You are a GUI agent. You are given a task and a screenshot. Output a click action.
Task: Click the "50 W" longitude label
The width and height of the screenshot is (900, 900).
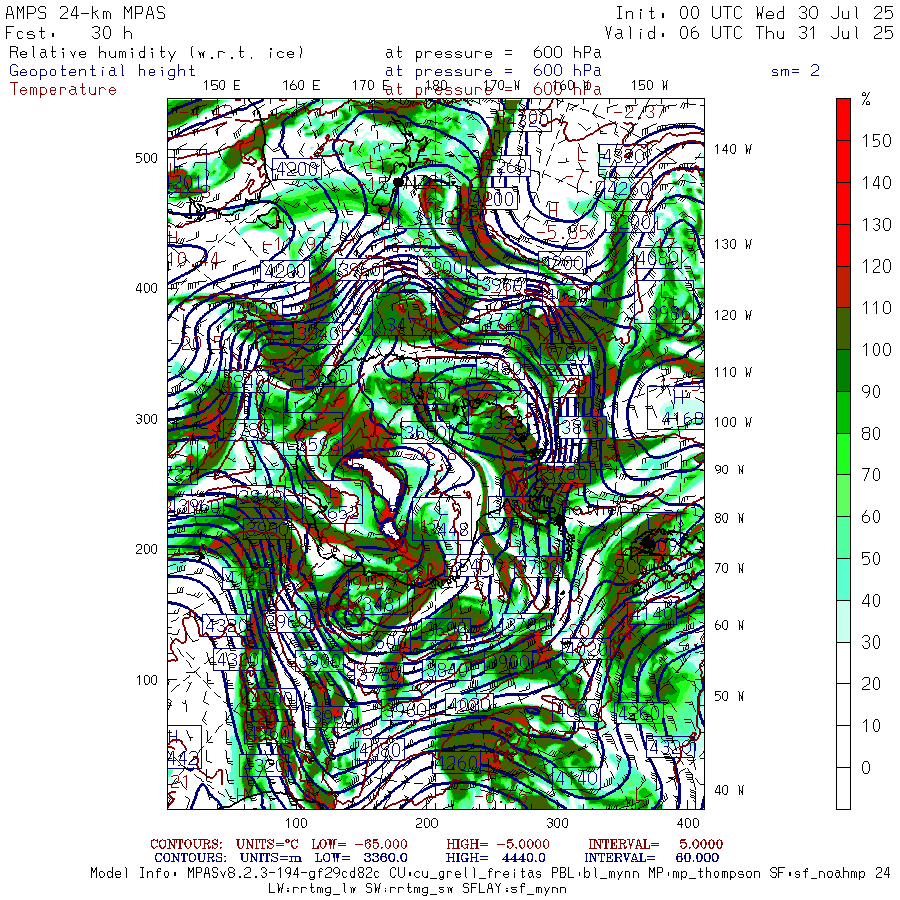(x=729, y=696)
